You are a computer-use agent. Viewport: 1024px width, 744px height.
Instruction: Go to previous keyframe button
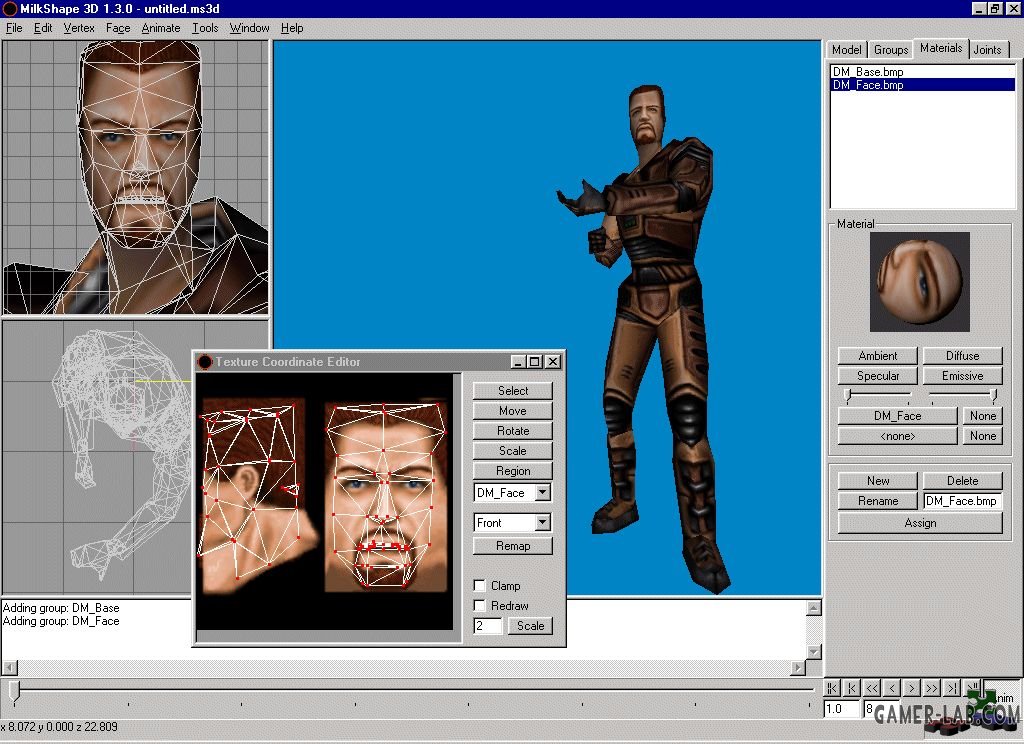tap(852, 688)
